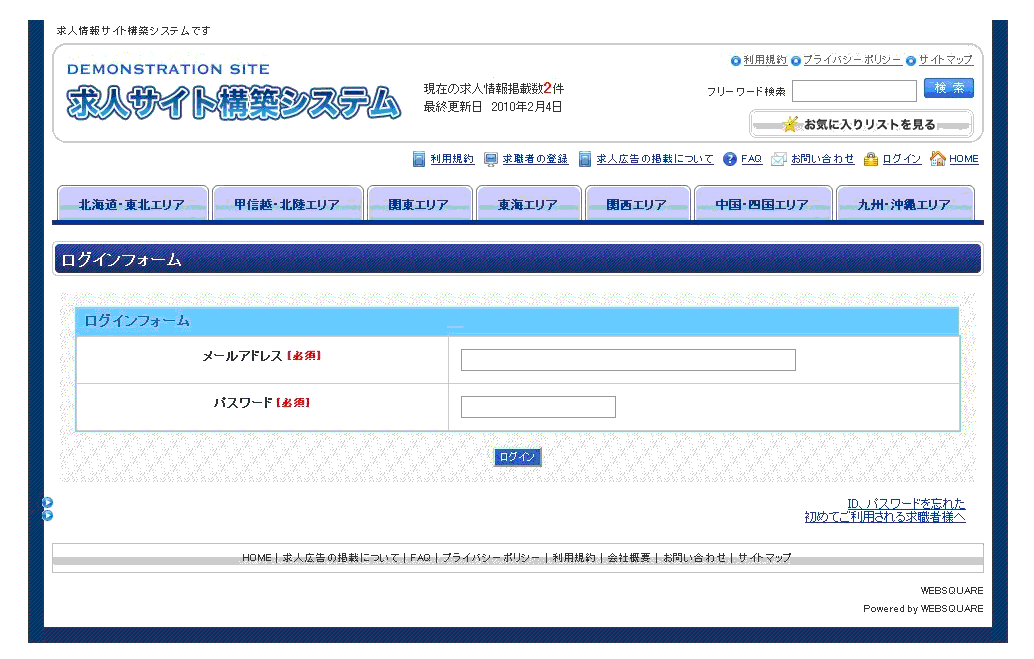This screenshot has width=1034, height=659.
Task: Click inside the メールアドレス input field
Action: [627, 359]
